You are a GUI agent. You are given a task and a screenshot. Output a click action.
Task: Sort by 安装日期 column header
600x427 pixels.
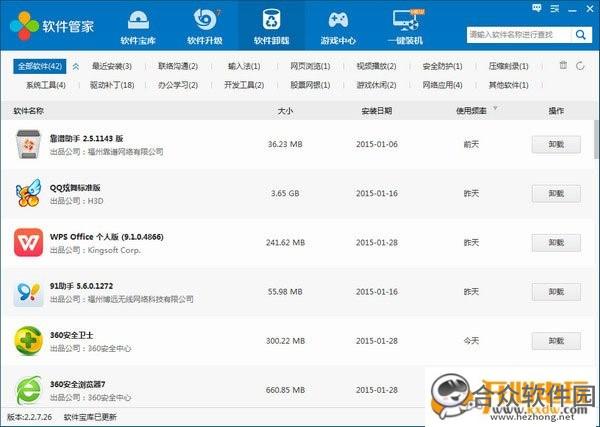(x=377, y=111)
